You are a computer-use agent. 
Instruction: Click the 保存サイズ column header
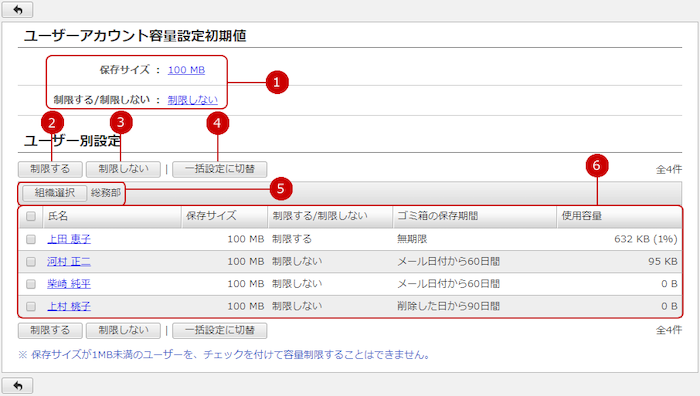pyautogui.click(x=225, y=217)
